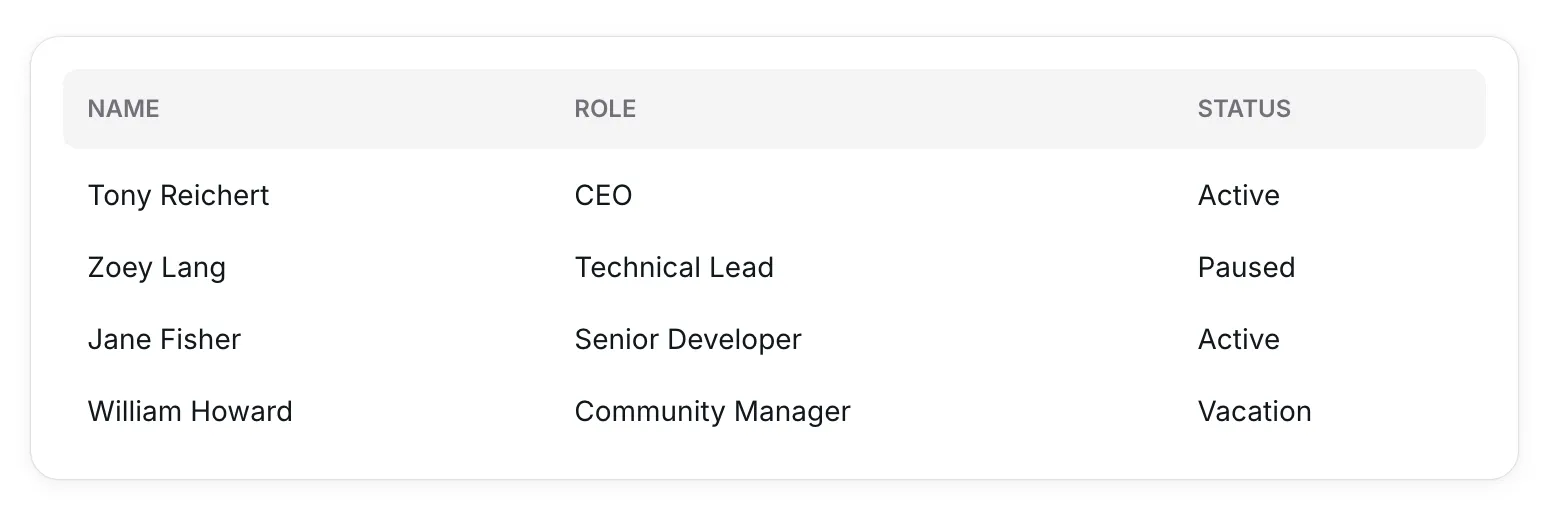Click Tony Reichert's Active status
This screenshot has height=508, width=1544.
pyautogui.click(x=1238, y=195)
